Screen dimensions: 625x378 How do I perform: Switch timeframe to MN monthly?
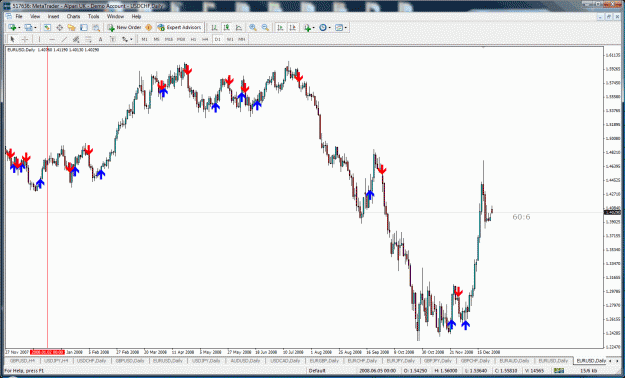coord(242,39)
